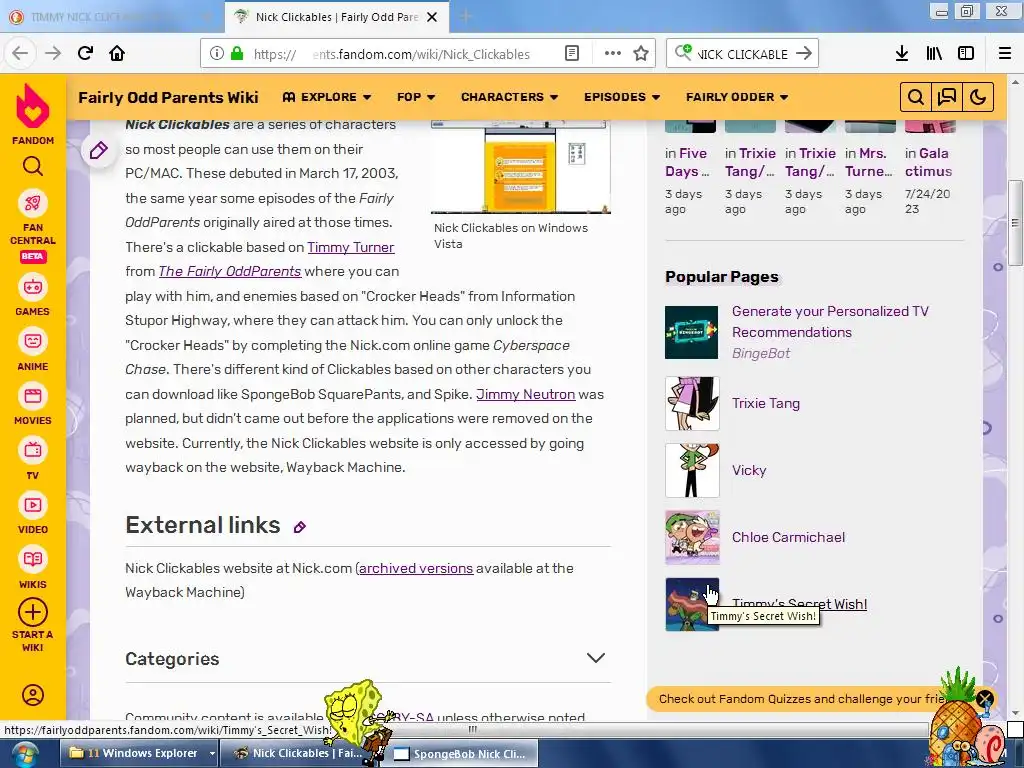This screenshot has height=768, width=1024.
Task: Open Windows Explorer taskbar group dropdown arrow
Action: tap(212, 754)
